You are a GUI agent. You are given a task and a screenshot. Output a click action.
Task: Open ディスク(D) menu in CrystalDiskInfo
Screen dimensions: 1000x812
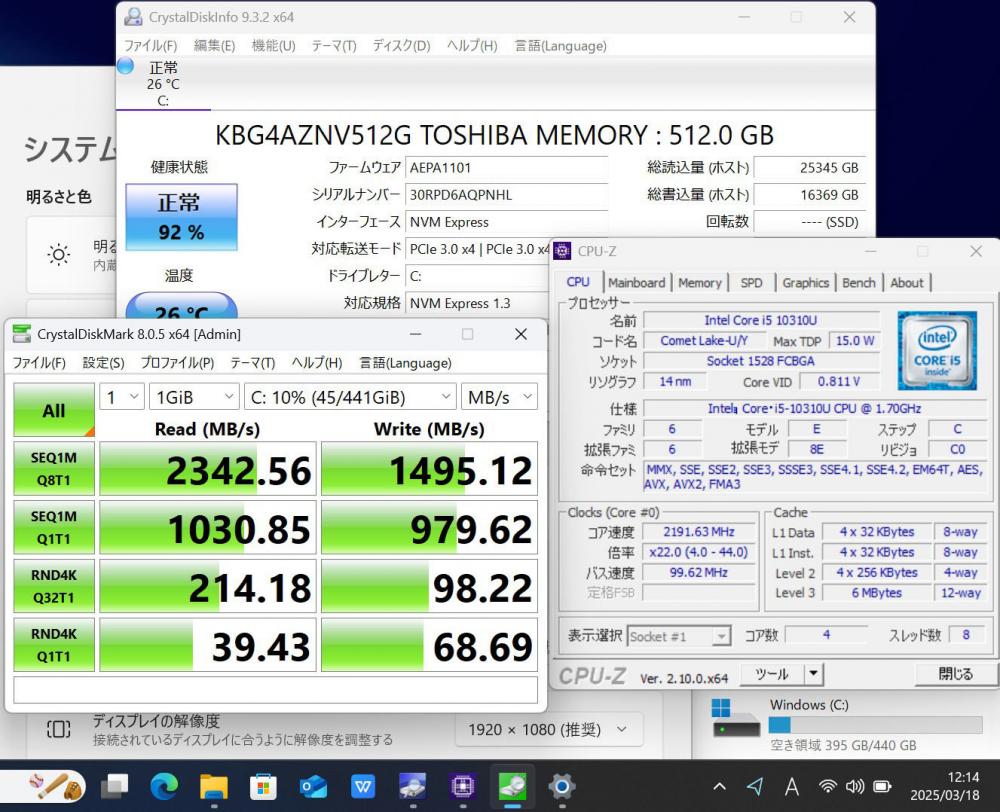click(402, 46)
